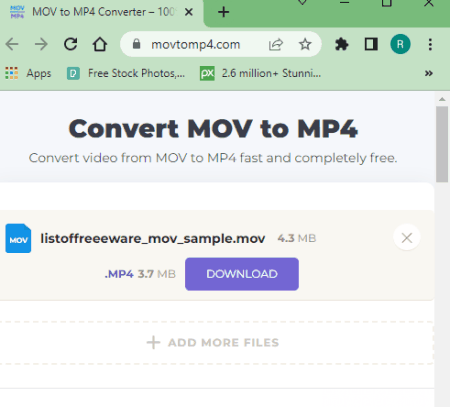450x407 pixels.
Task: Click the padlock site info icon
Action: [136, 44]
